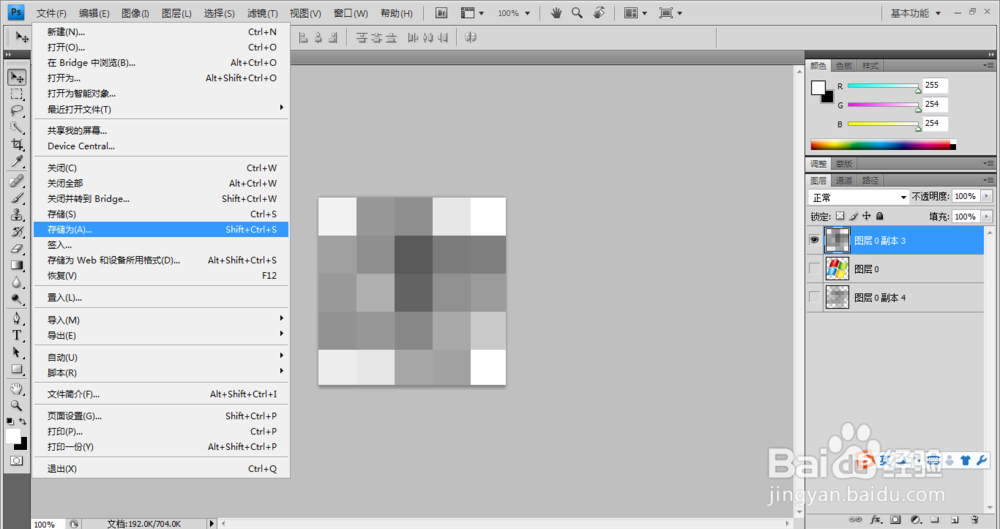Add a layer style with fx button
The height and width of the screenshot is (529, 1000).
pyautogui.click(x=876, y=520)
